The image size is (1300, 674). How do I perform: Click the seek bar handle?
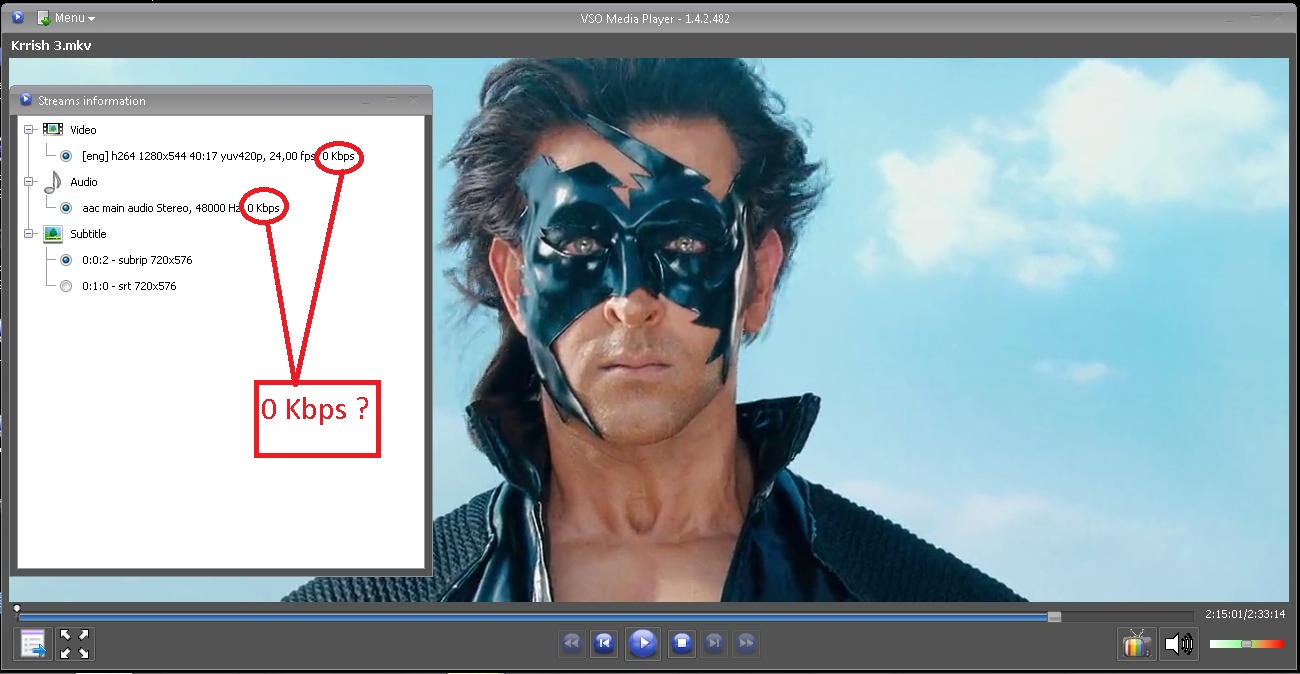tap(1054, 616)
